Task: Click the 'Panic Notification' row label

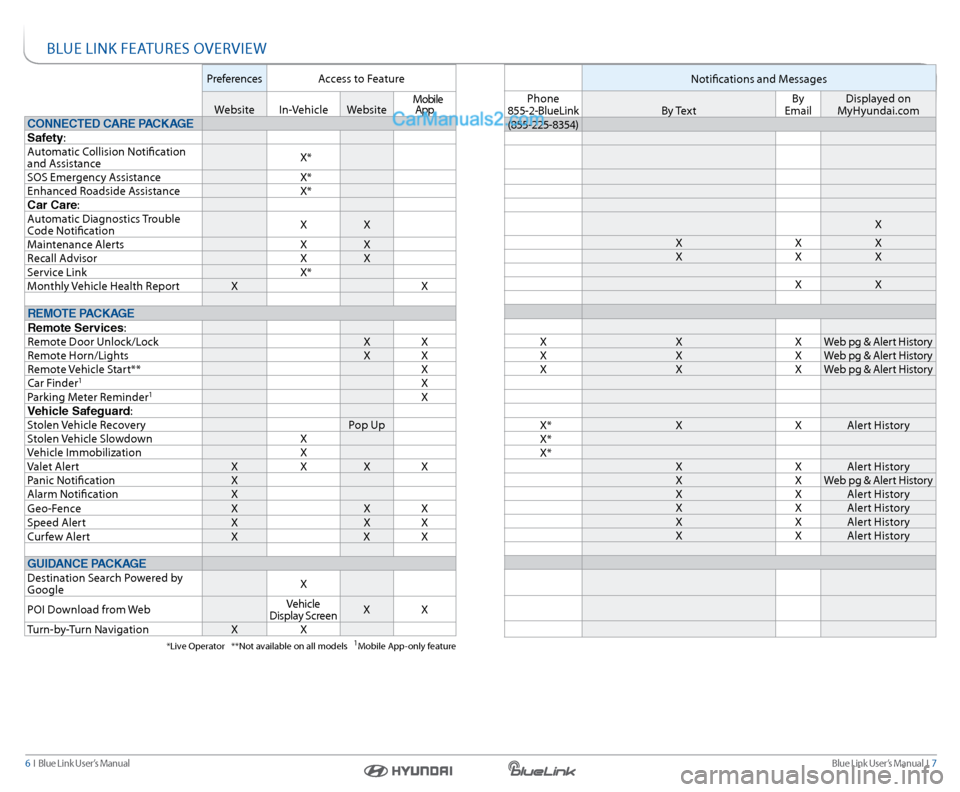Action: pyautogui.click(x=71, y=480)
